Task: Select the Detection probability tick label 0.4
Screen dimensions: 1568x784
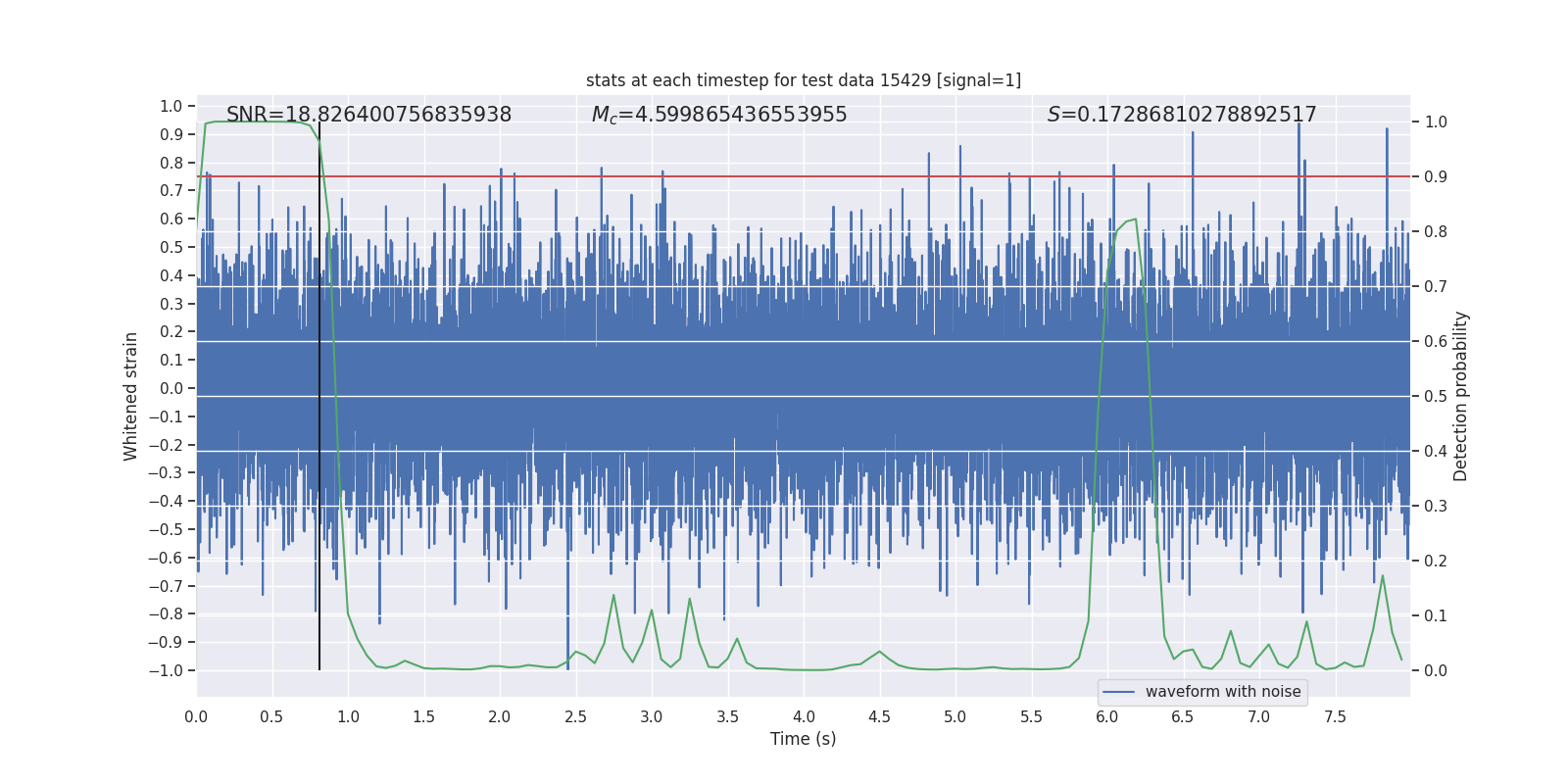Action: point(1436,452)
